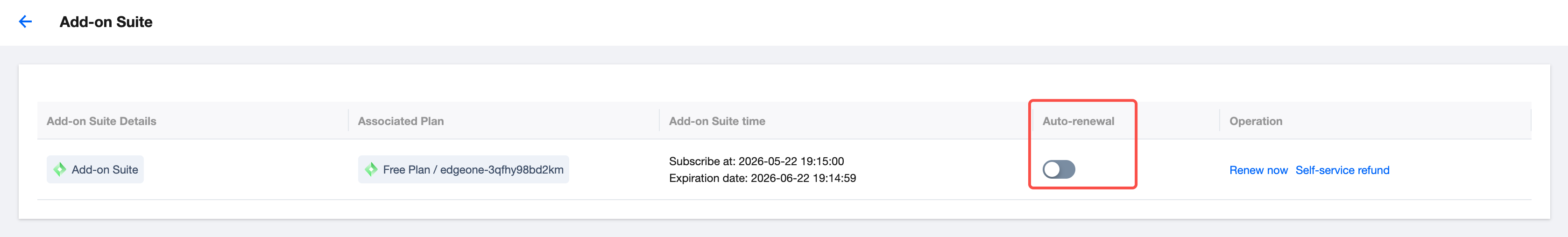Viewport: 1568px width, 237px height.
Task: Click the slash separator in plan tag
Action: click(435, 169)
